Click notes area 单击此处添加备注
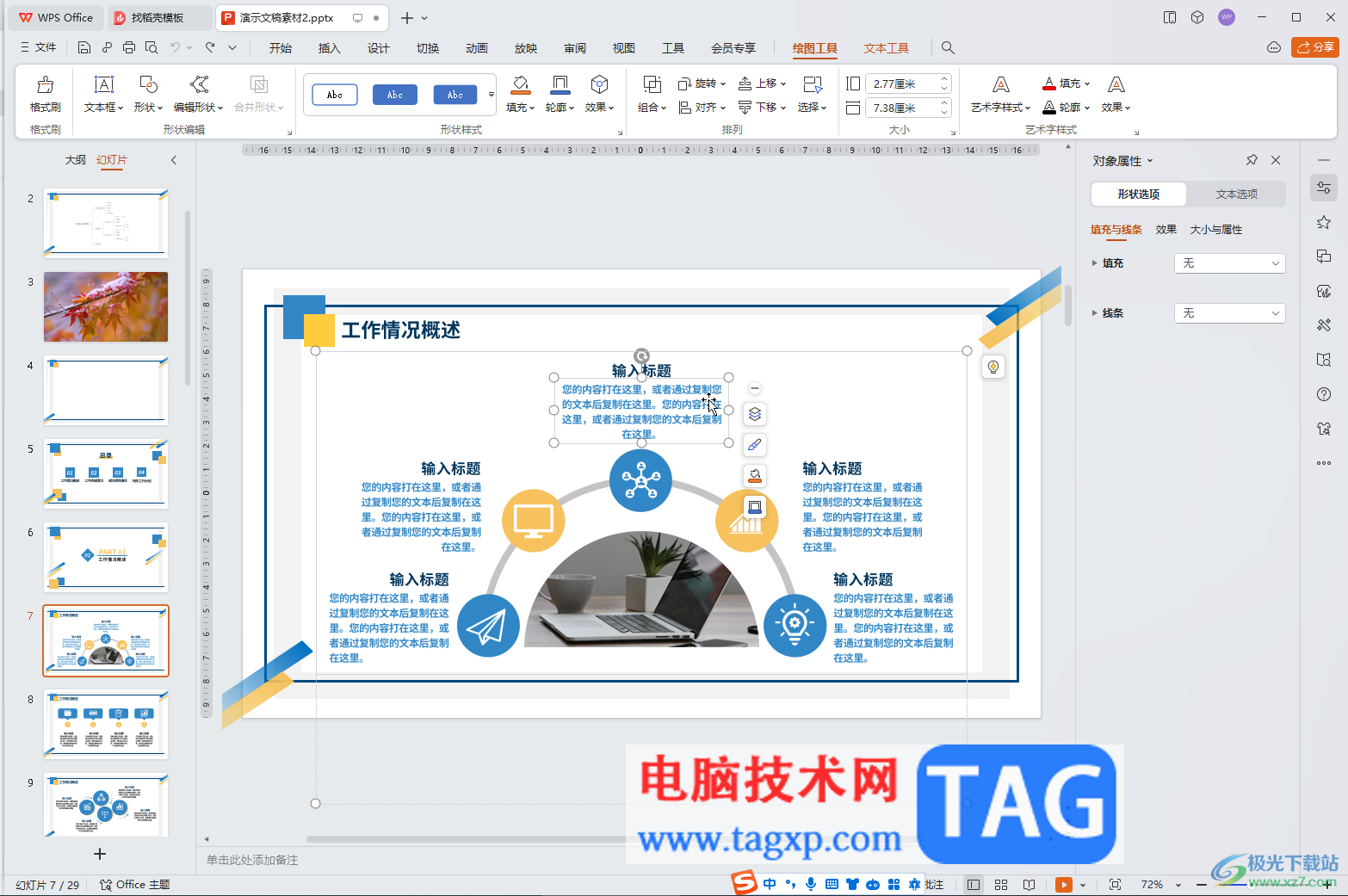Viewport: 1348px width, 896px height. 252,860
